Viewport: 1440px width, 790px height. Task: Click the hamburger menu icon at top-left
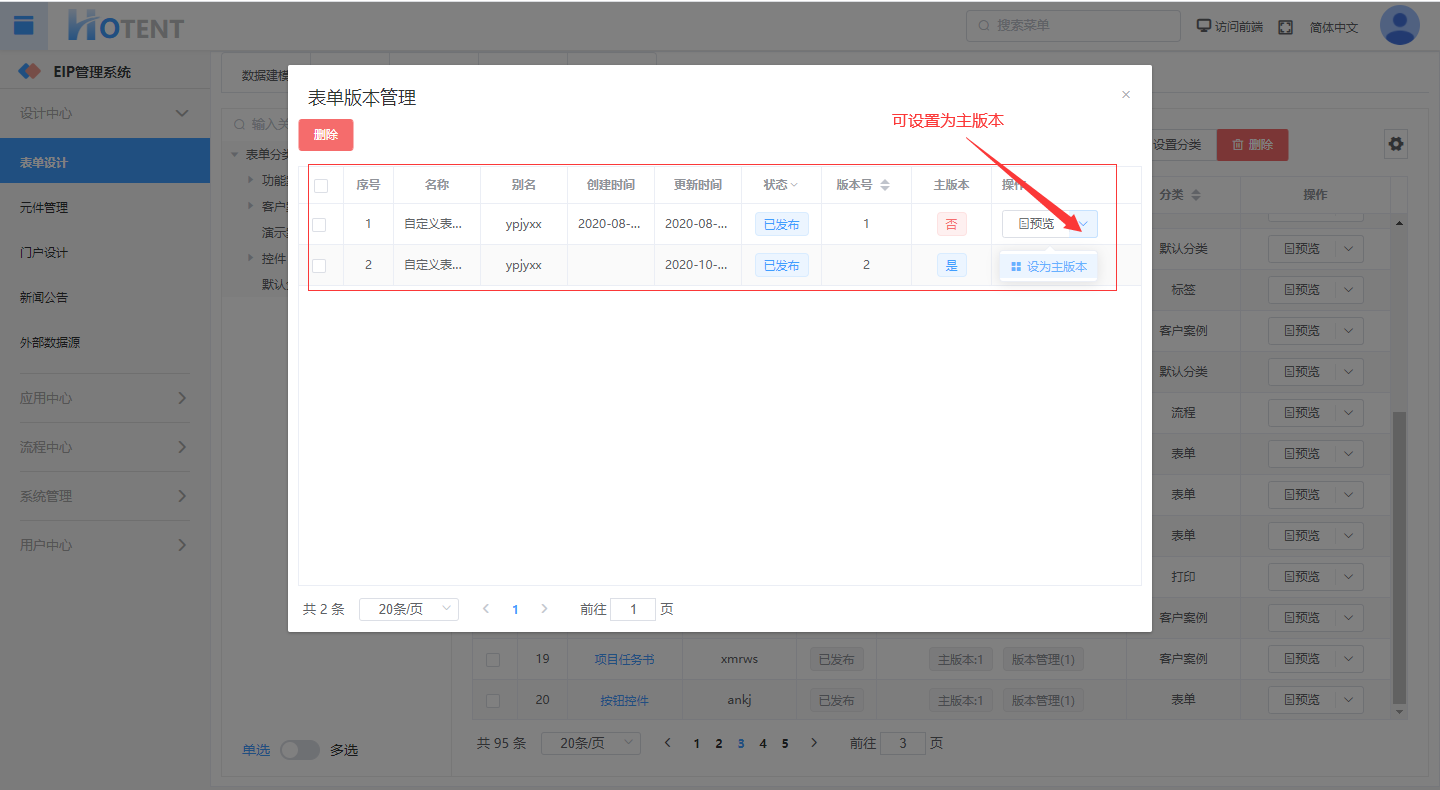point(24,25)
